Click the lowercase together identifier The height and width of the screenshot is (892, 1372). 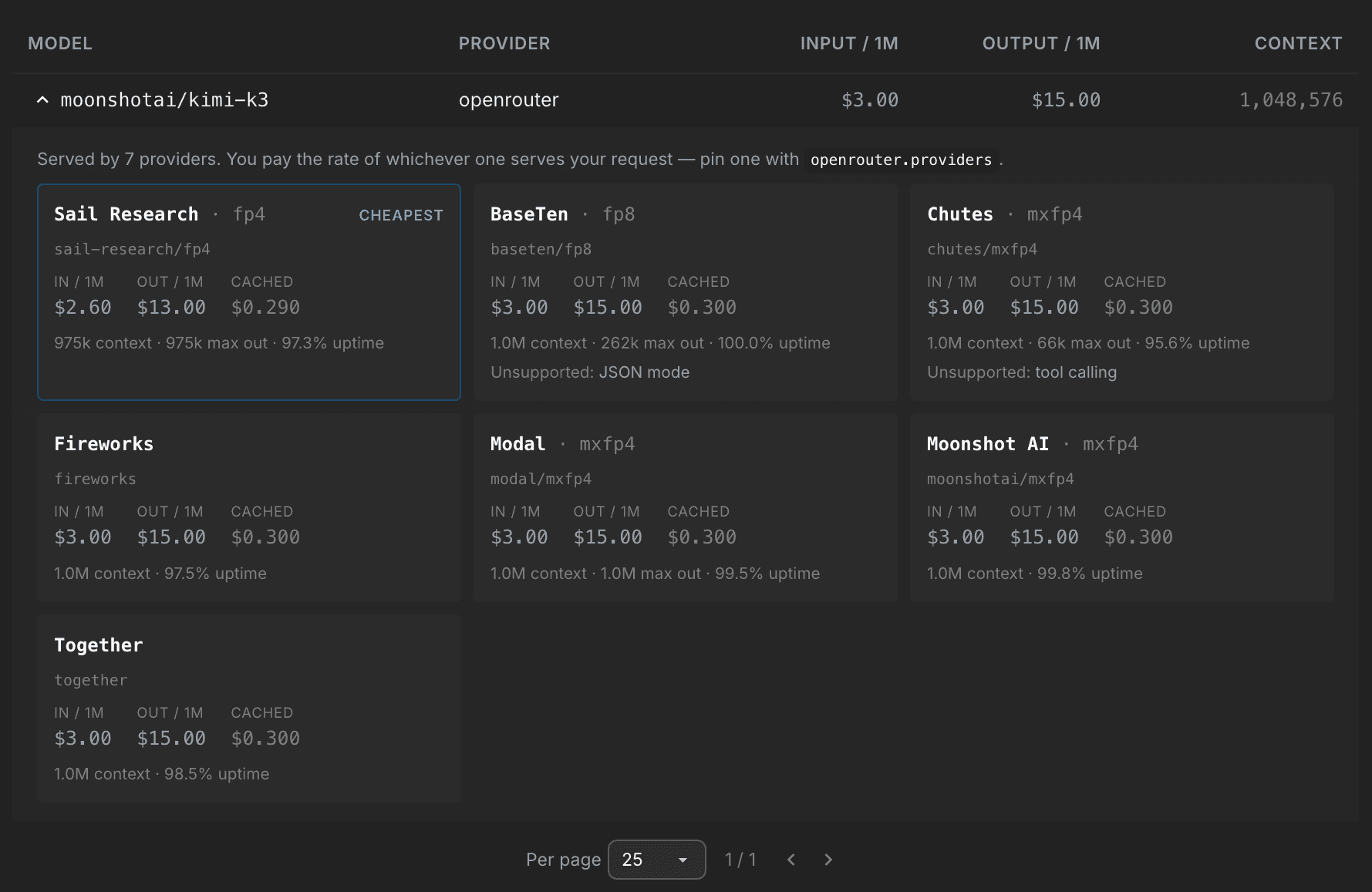click(x=91, y=680)
